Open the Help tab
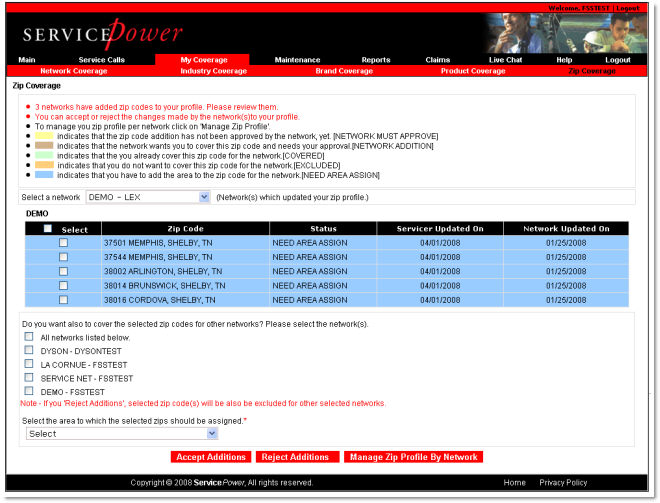The image size is (660, 503). (564, 60)
